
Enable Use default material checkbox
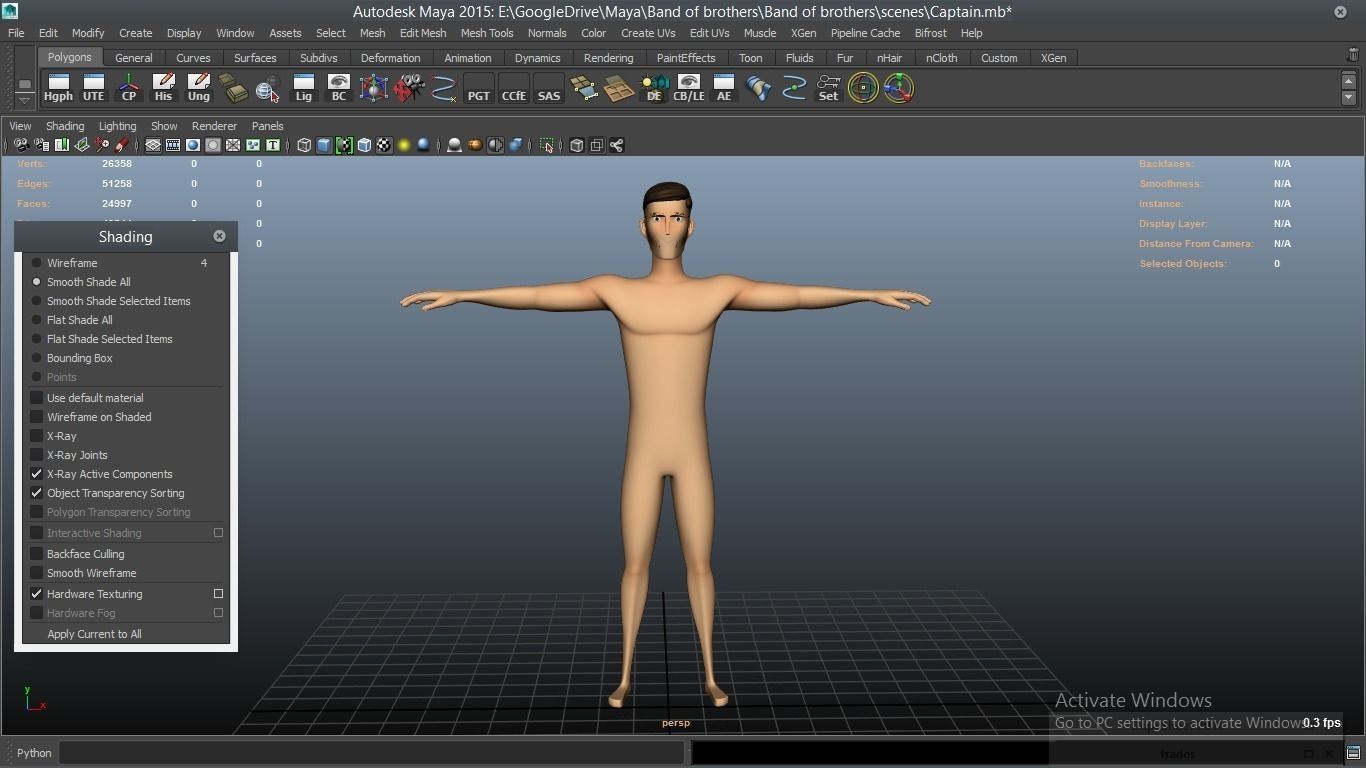pos(37,398)
